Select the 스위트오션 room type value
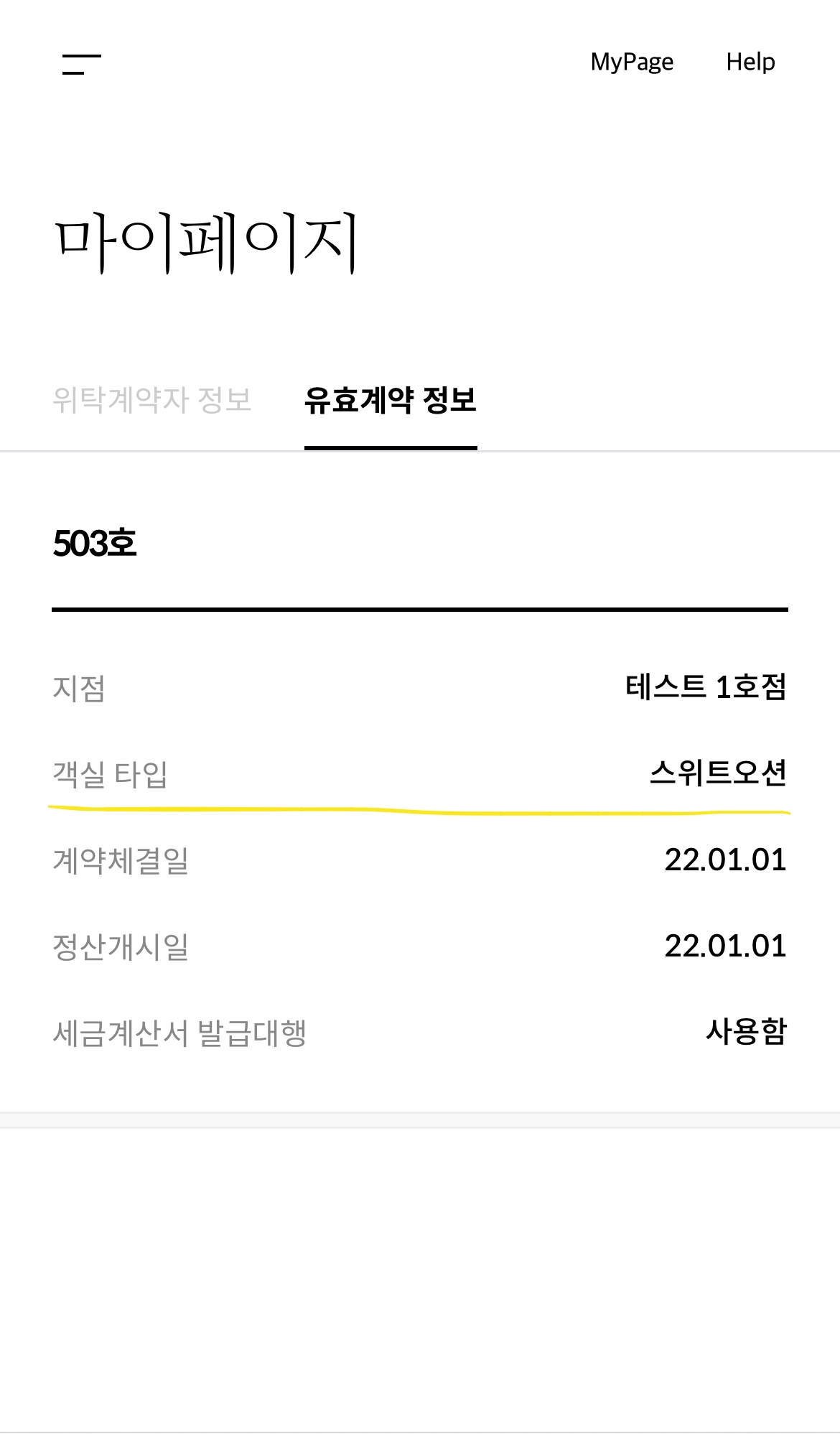The image size is (840, 1434). (x=718, y=773)
